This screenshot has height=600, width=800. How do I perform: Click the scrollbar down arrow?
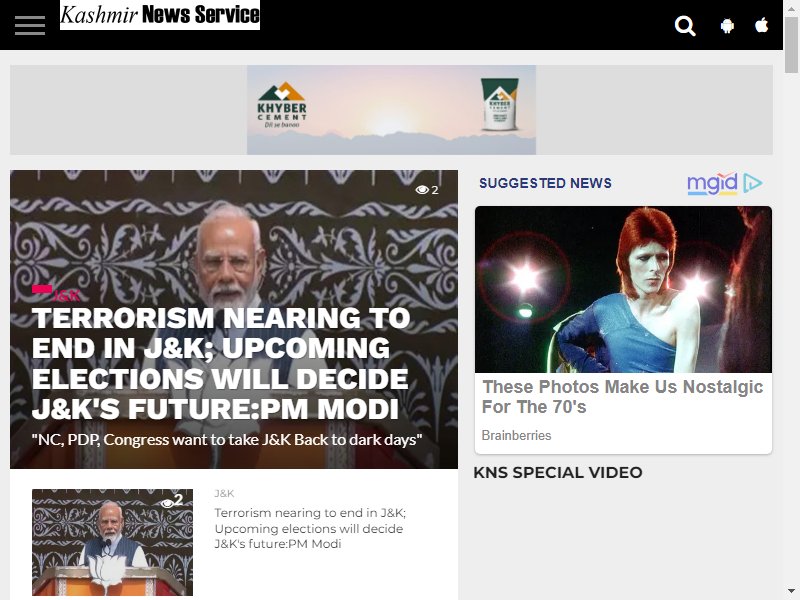point(791,591)
